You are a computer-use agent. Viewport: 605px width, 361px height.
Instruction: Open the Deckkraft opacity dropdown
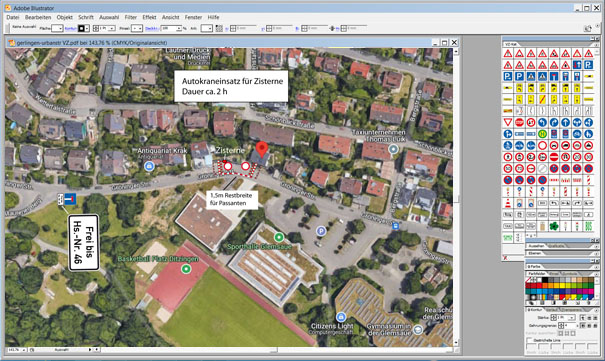179,28
